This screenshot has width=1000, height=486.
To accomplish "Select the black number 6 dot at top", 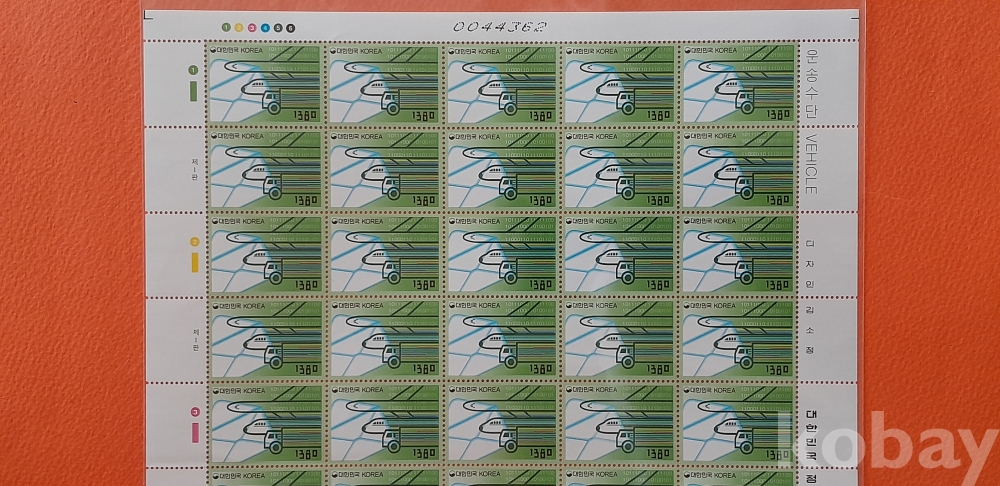I will point(290,27).
